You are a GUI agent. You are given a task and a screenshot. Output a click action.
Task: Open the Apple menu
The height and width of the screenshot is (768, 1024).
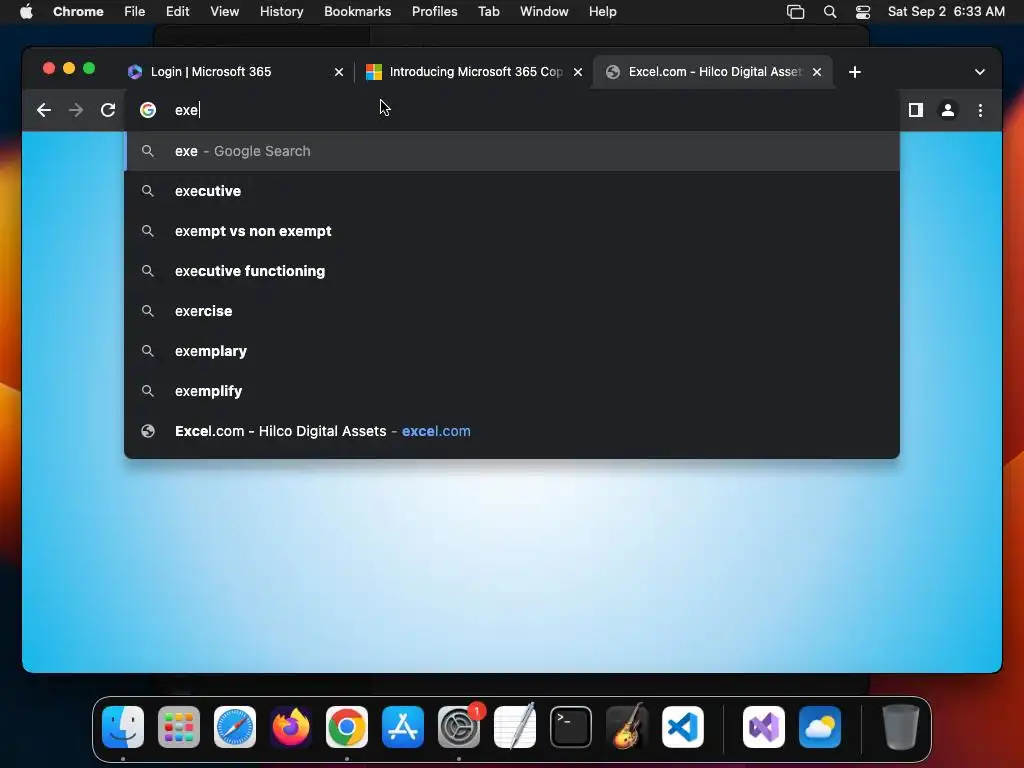pyautogui.click(x=26, y=12)
